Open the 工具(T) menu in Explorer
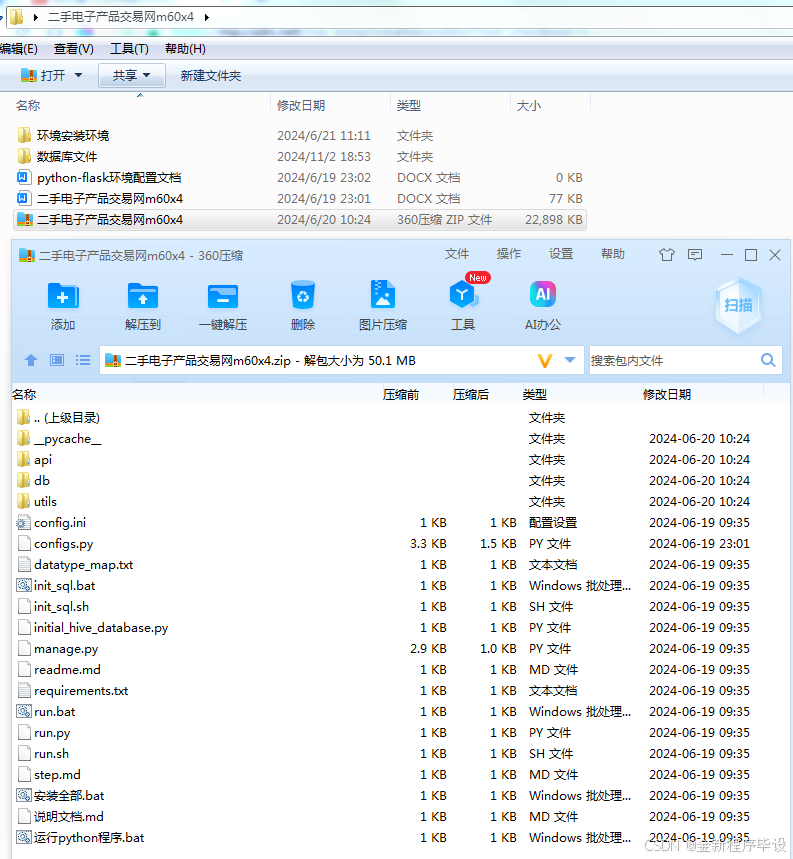The width and height of the screenshot is (793, 859). (x=129, y=49)
